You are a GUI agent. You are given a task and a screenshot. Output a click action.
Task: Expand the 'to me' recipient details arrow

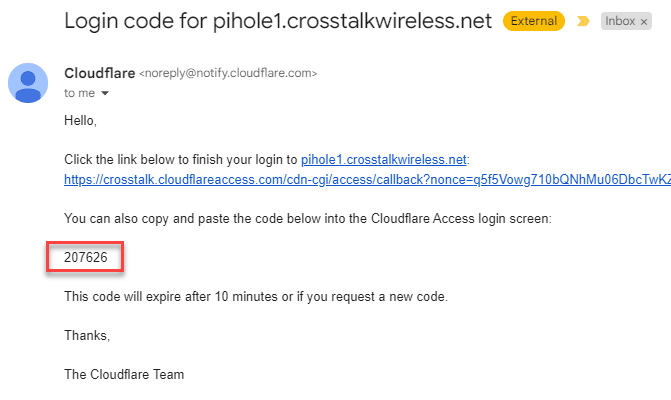coord(105,93)
